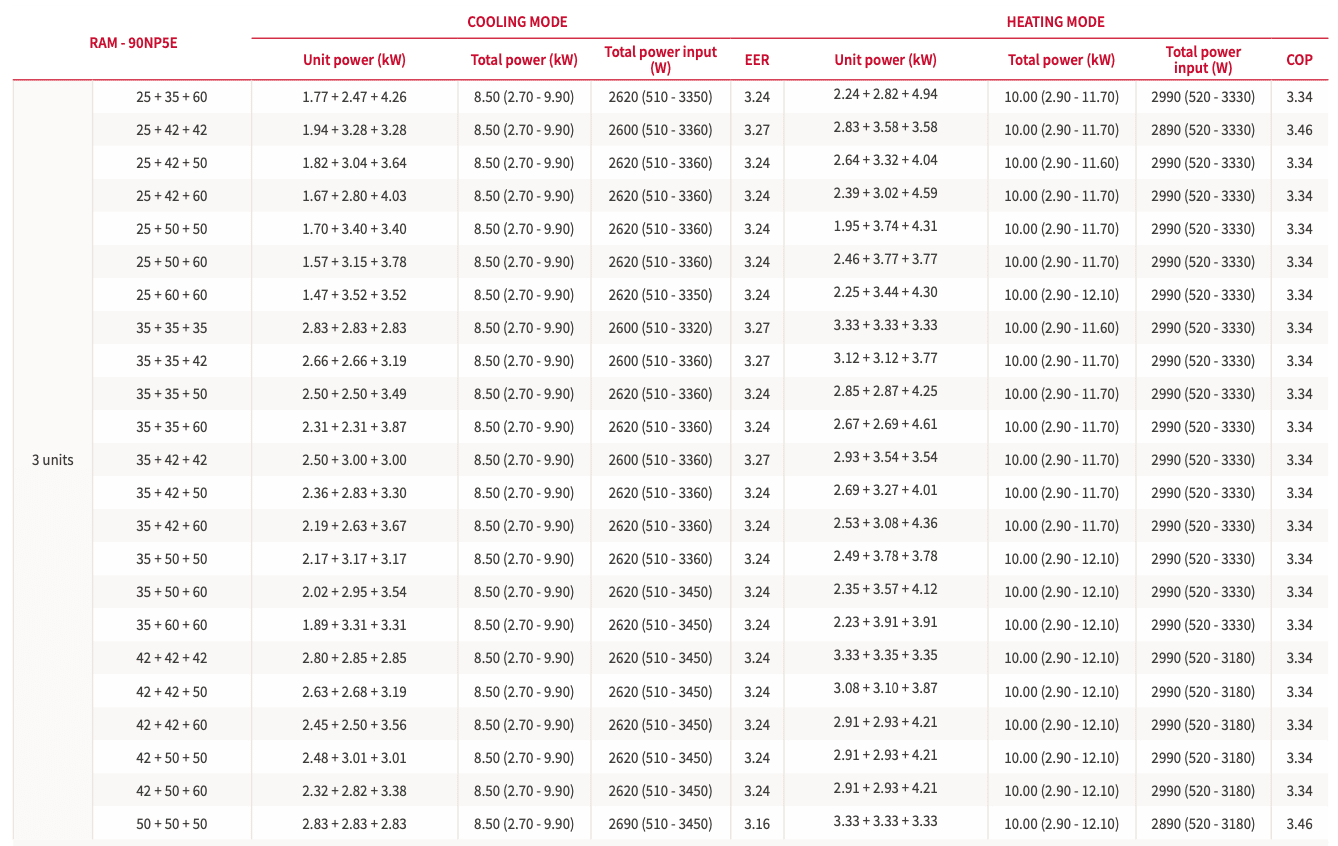Click cooling unit power 2.66 + 2.66 + 3.19
Screen dimensions: 1338x846
[x=354, y=361]
